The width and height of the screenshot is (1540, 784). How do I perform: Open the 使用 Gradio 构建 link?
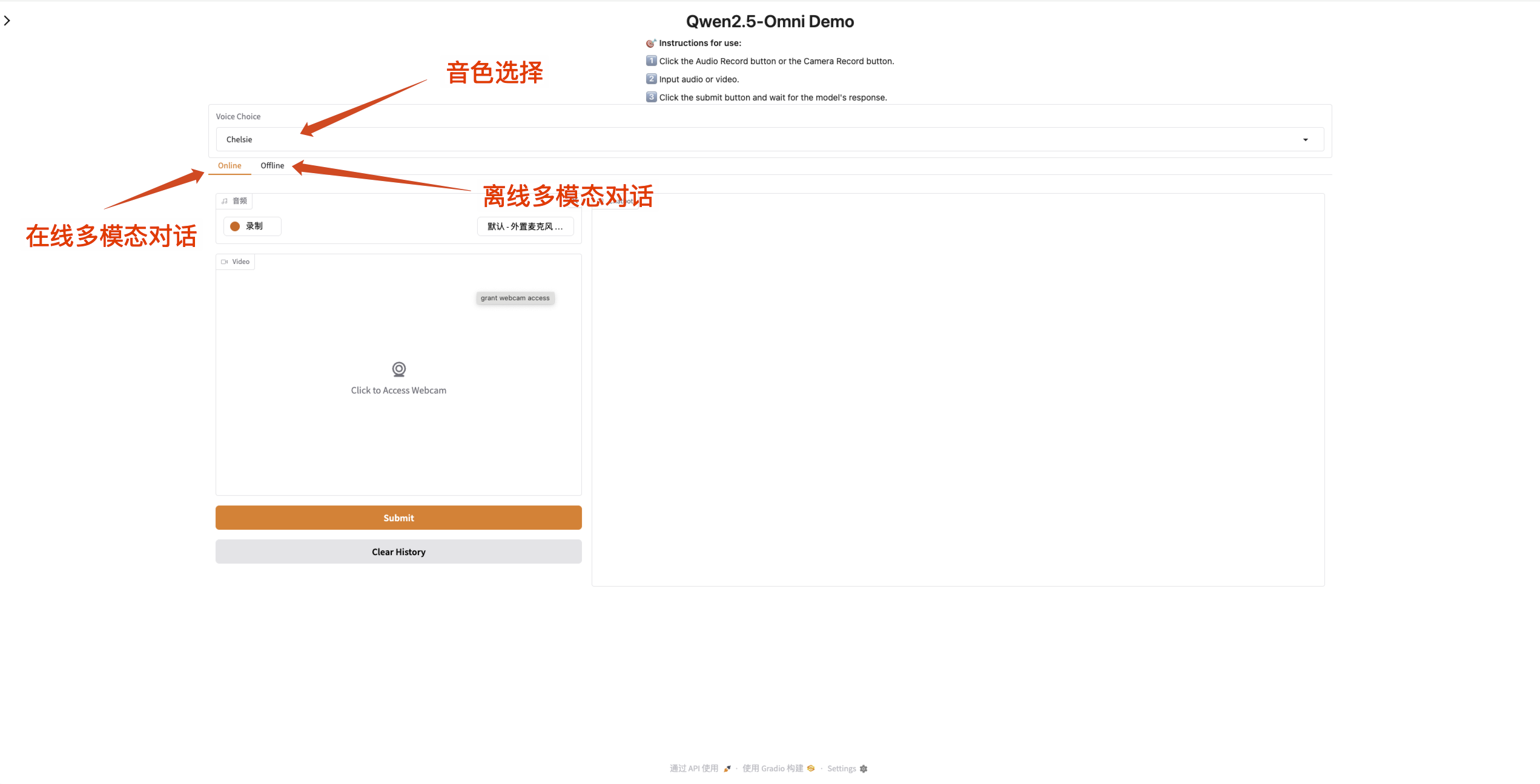pos(773,768)
